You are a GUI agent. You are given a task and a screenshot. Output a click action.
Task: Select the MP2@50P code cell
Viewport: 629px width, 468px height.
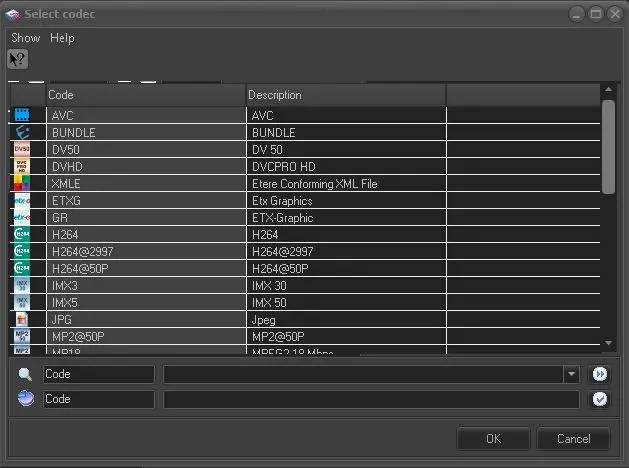[x=146, y=336]
